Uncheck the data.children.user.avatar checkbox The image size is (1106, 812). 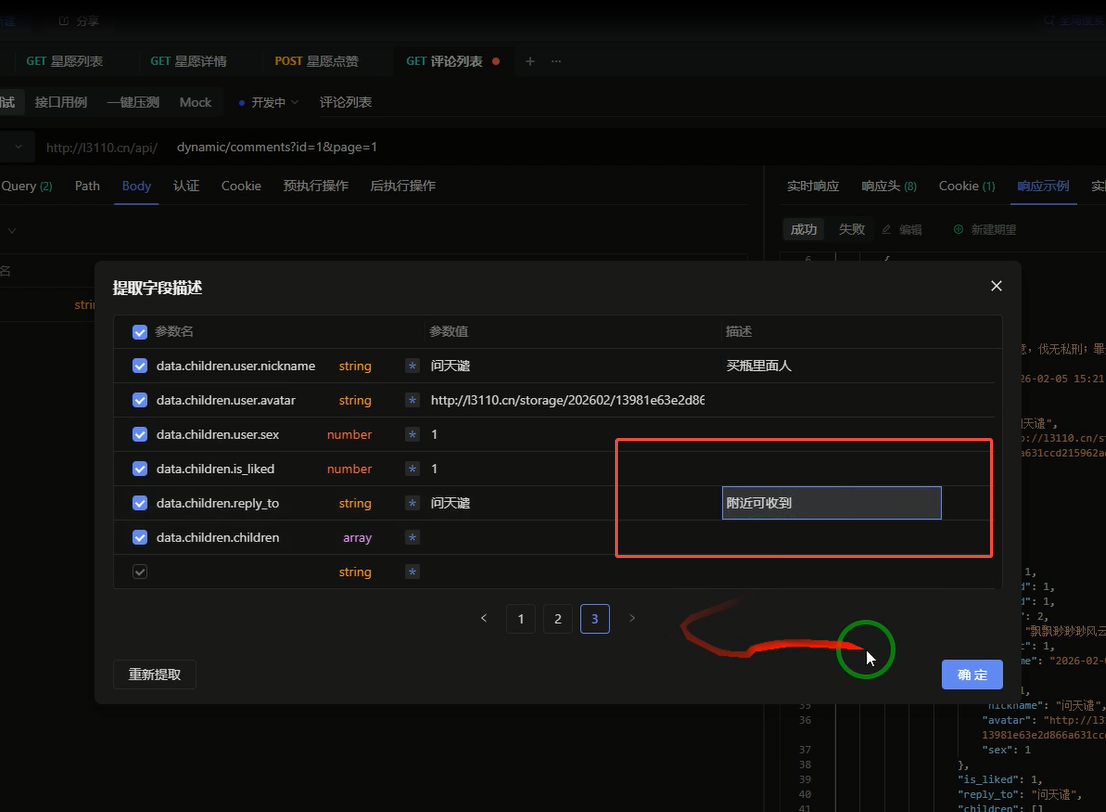pos(140,400)
